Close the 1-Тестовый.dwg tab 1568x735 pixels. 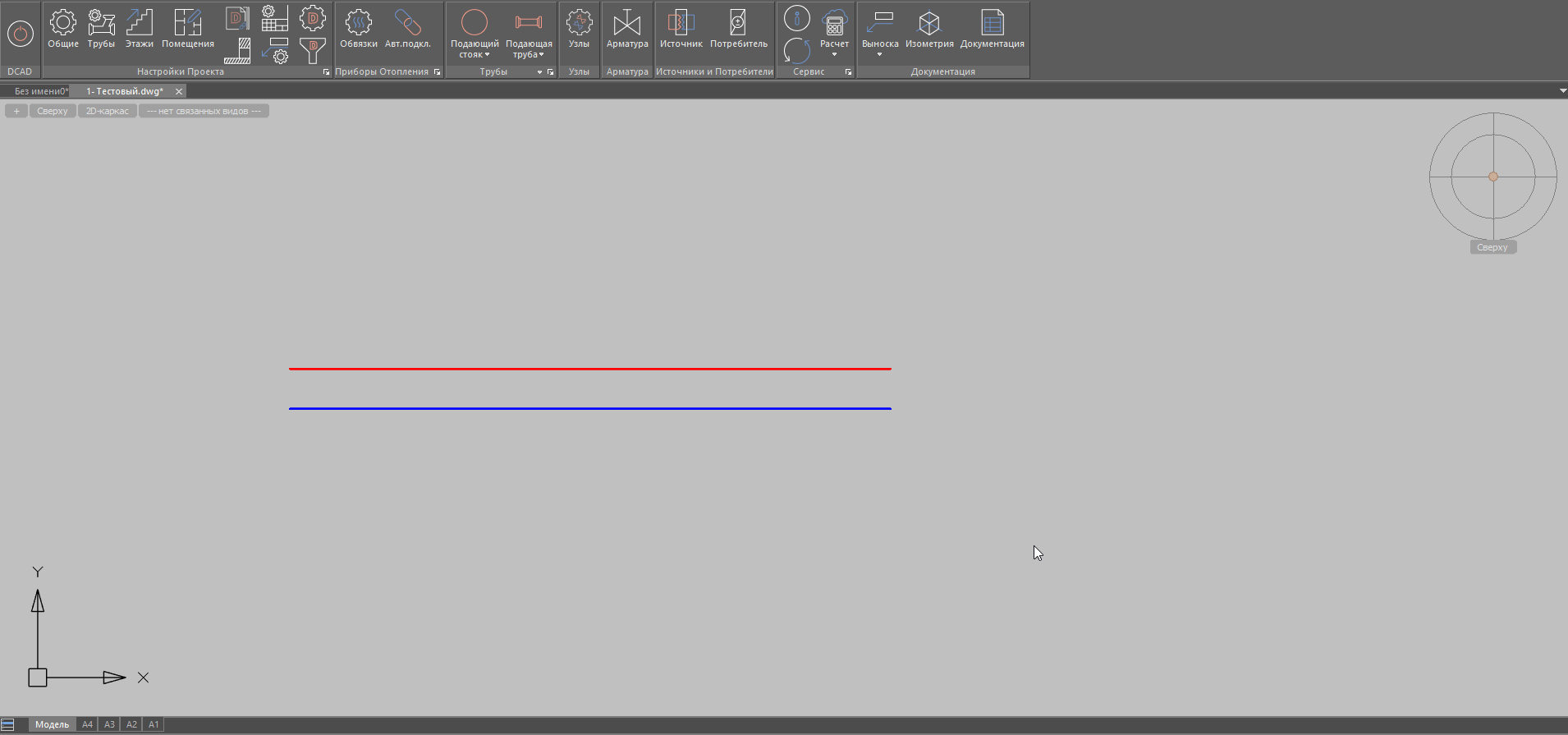(x=179, y=91)
